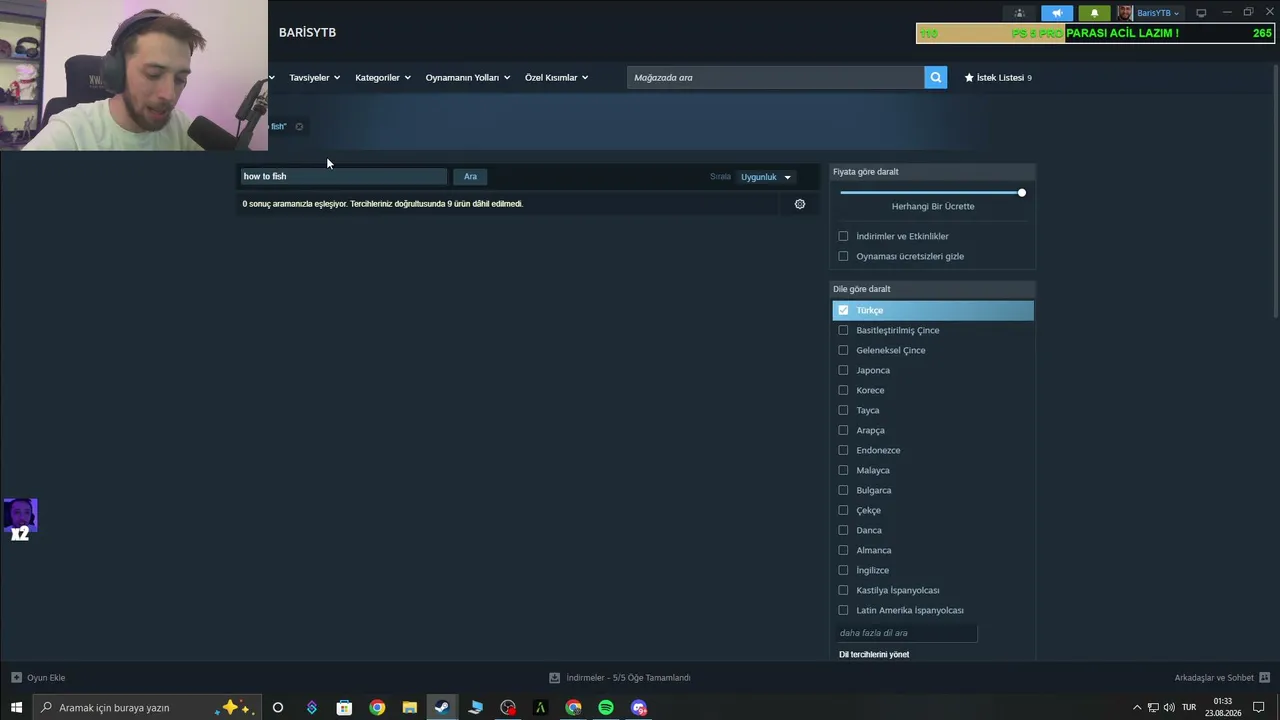Click the TUR keyboard language indicator
This screenshot has height=720, width=1280.
click(1189, 708)
